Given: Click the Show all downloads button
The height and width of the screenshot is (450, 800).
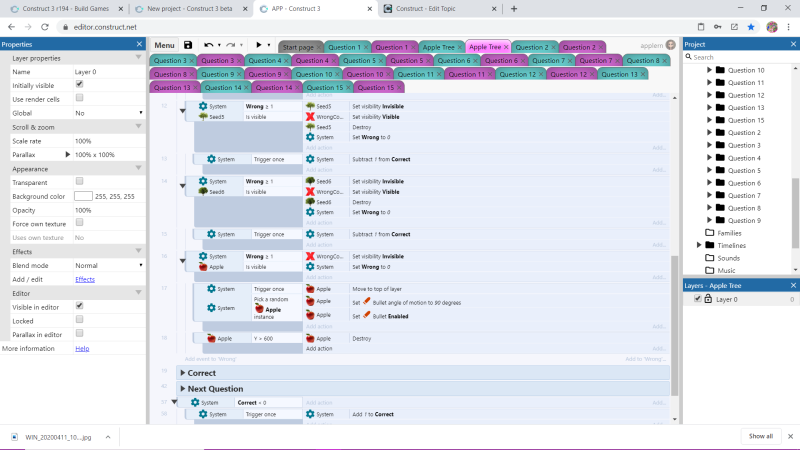Looking at the screenshot, I should pos(761,436).
